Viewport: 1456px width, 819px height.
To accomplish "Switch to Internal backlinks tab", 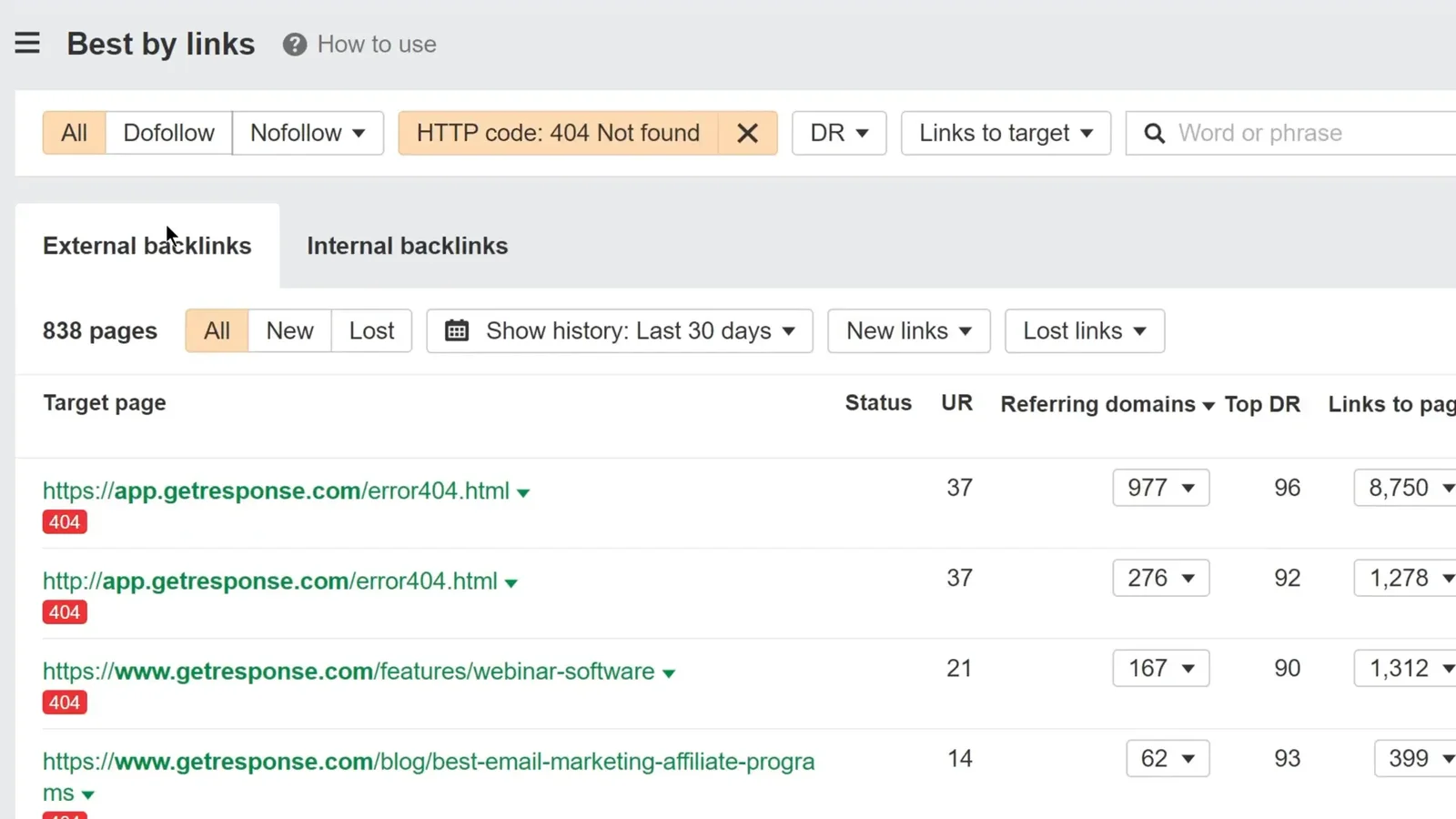I will (x=407, y=246).
